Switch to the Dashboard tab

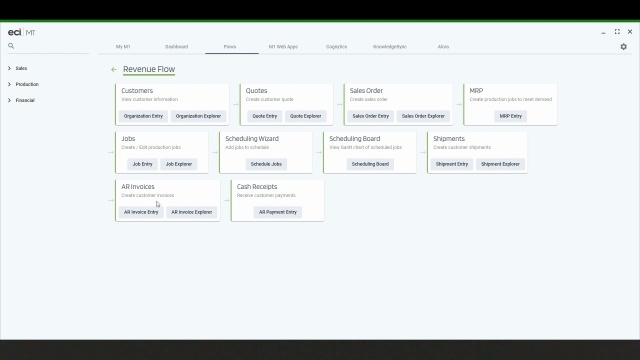tap(176, 47)
